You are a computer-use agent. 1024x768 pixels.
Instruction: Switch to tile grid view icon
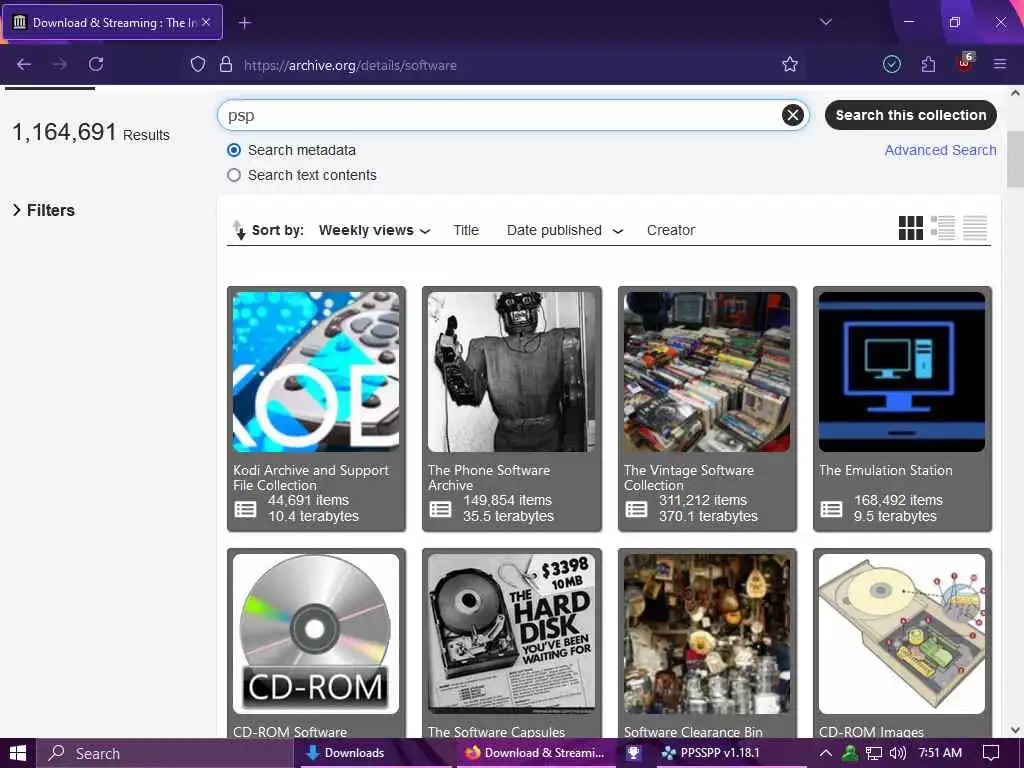pyautogui.click(x=910, y=228)
